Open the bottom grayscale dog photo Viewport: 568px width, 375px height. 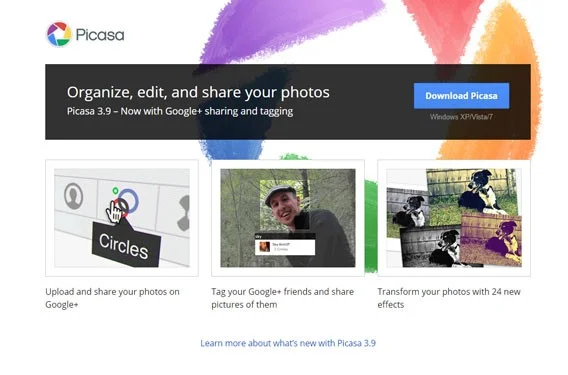click(431, 247)
